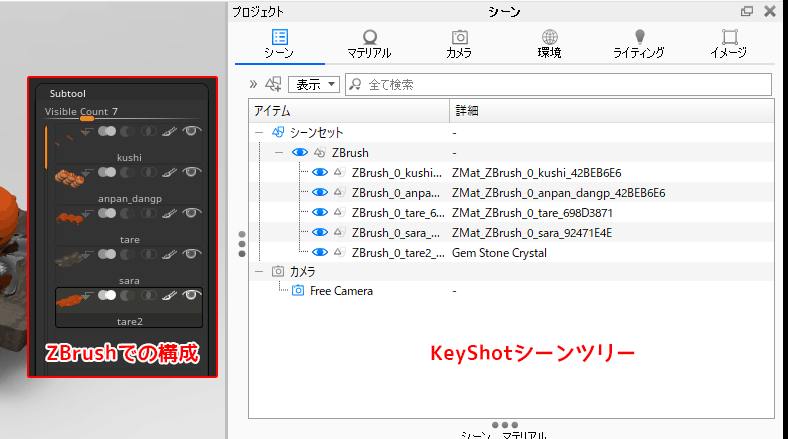Click the Visible Count slider handle
Viewport: 788px width, 439px height.
point(87,119)
